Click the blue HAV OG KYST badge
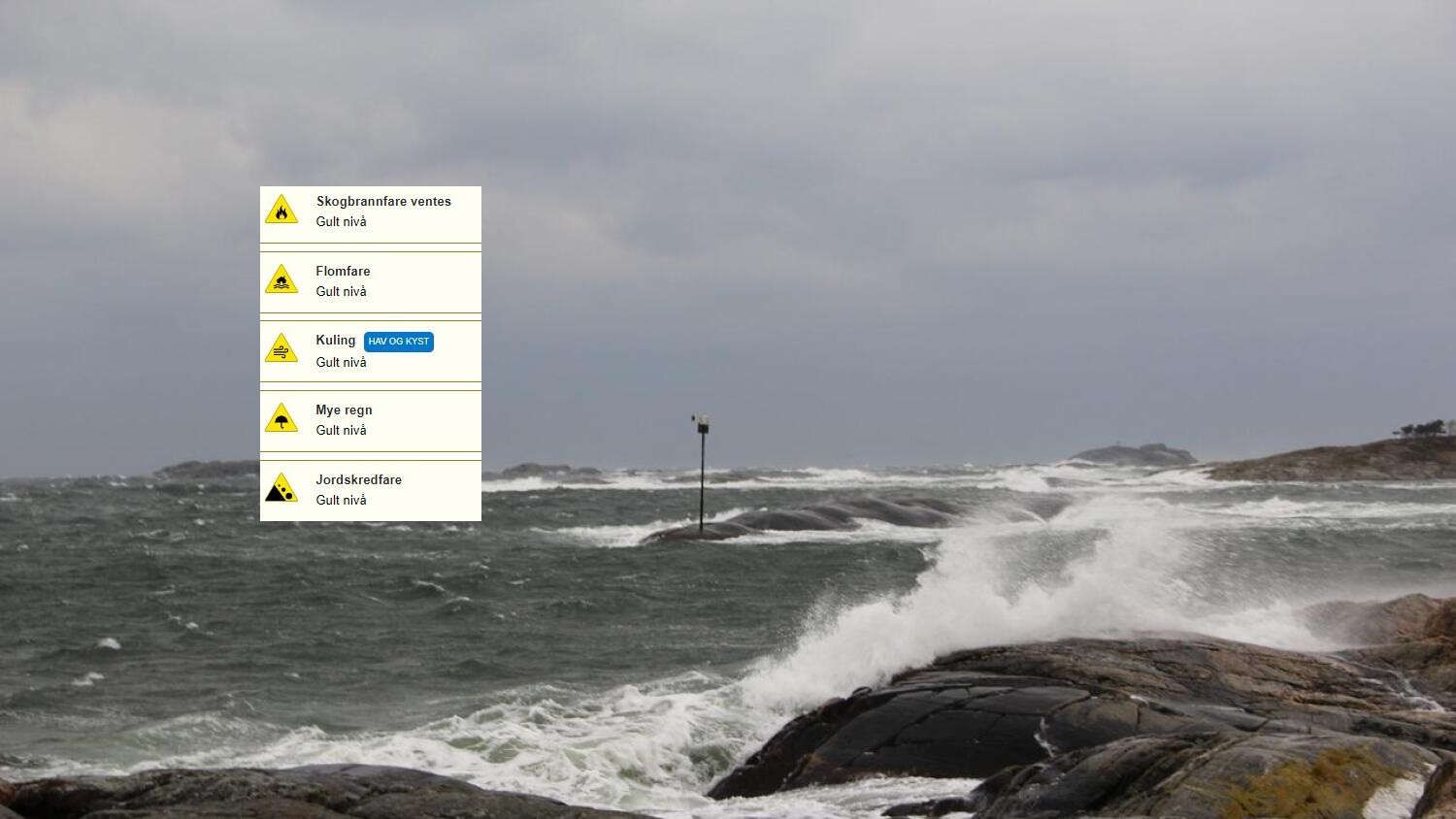1456x819 pixels. (x=399, y=342)
